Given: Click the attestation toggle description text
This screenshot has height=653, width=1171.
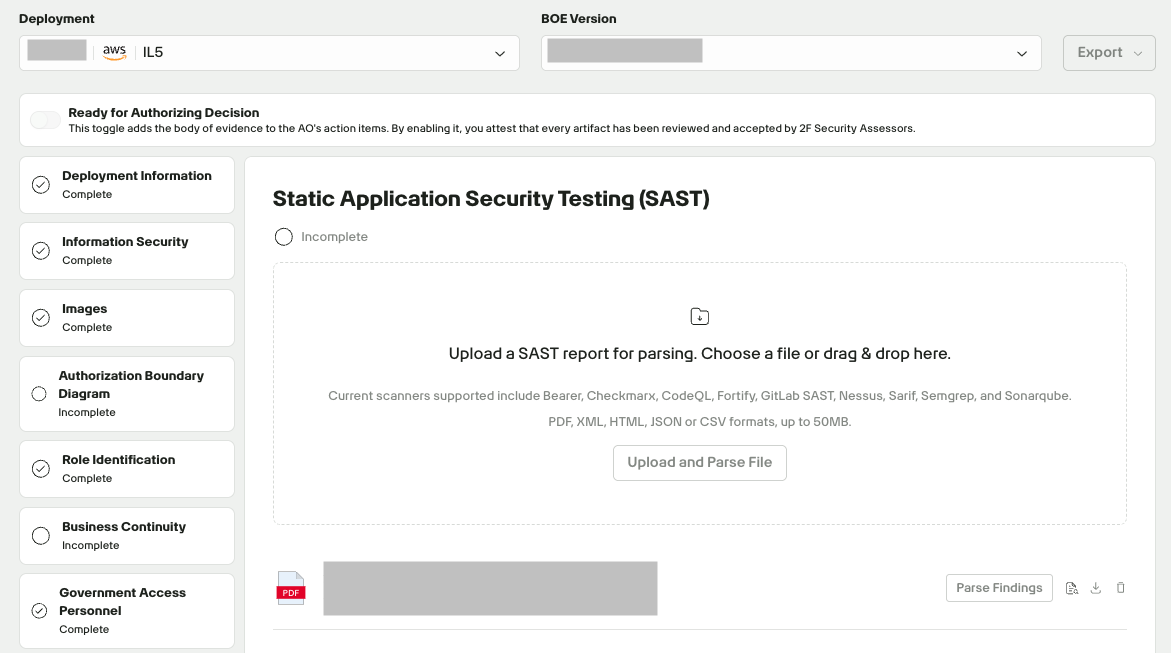Looking at the screenshot, I should click(x=491, y=129).
